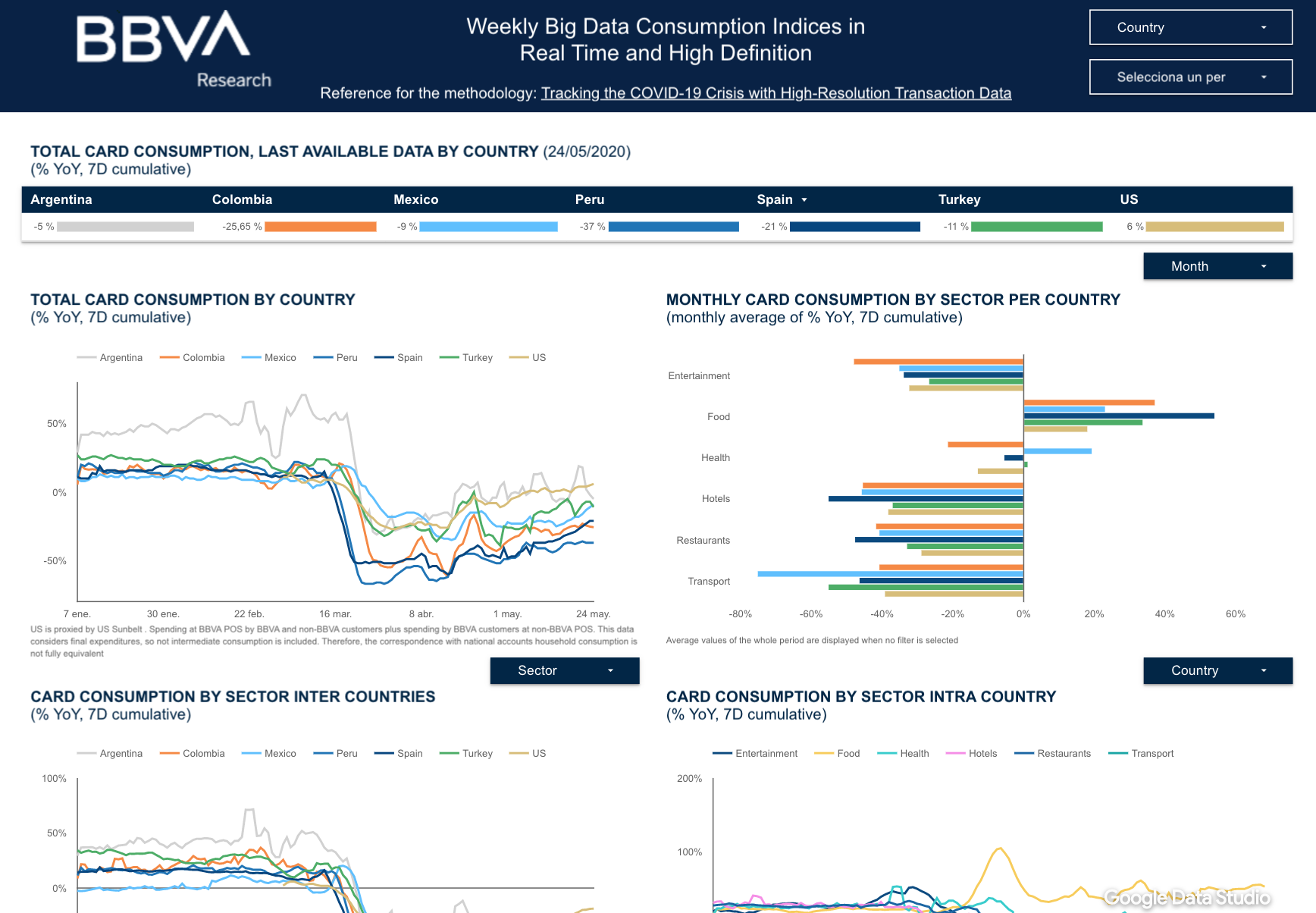This screenshot has height=913, width=1316.
Task: Open the Sector filter dropdown
Action: pos(564,670)
